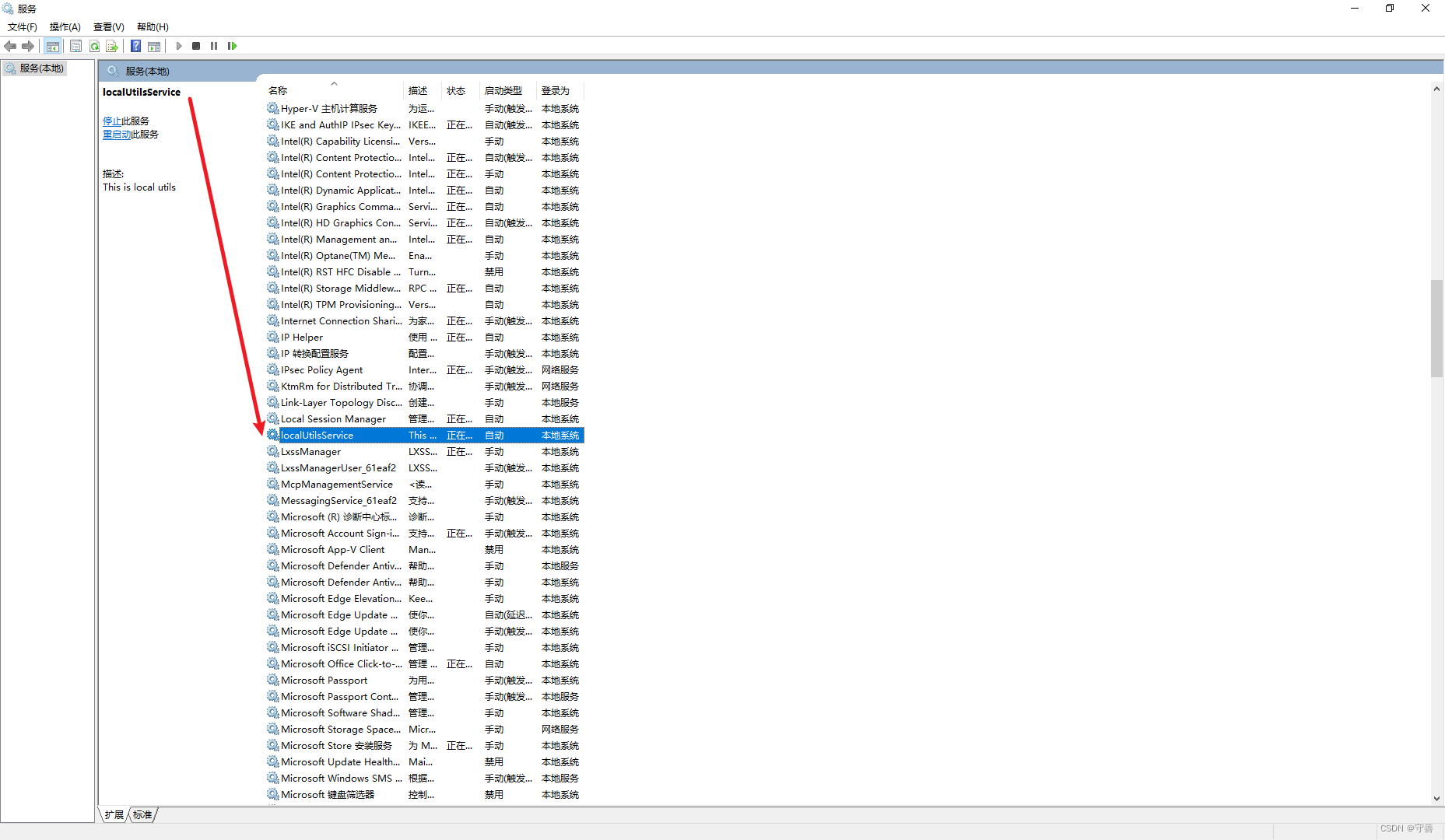Select the Microsoft Windows SMS row
1445x840 pixels.
424,779
